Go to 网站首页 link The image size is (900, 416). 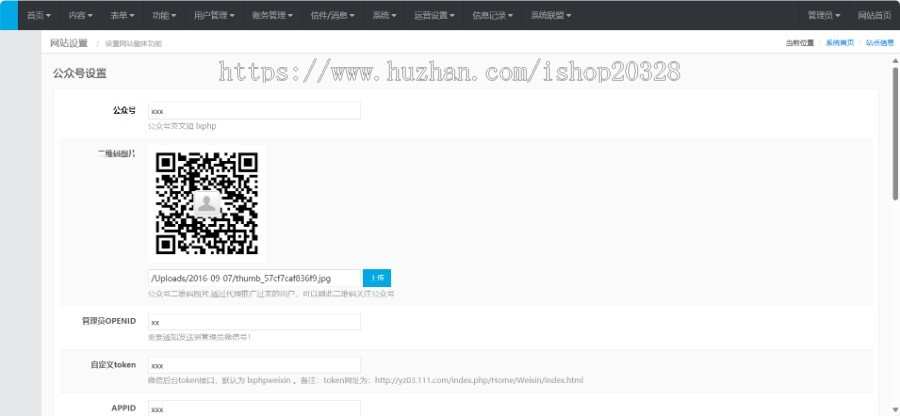[874, 15]
